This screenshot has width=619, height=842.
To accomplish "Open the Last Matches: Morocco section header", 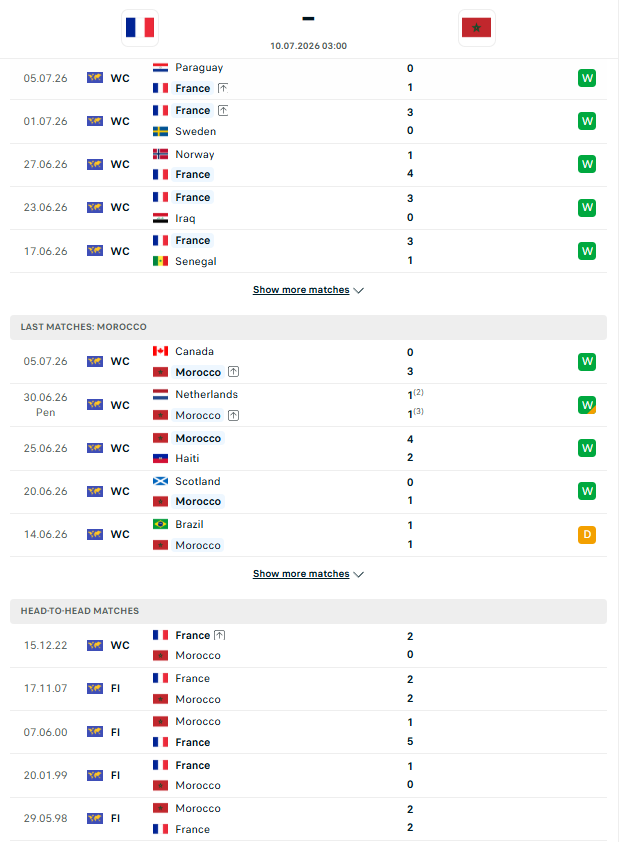I will click(308, 327).
